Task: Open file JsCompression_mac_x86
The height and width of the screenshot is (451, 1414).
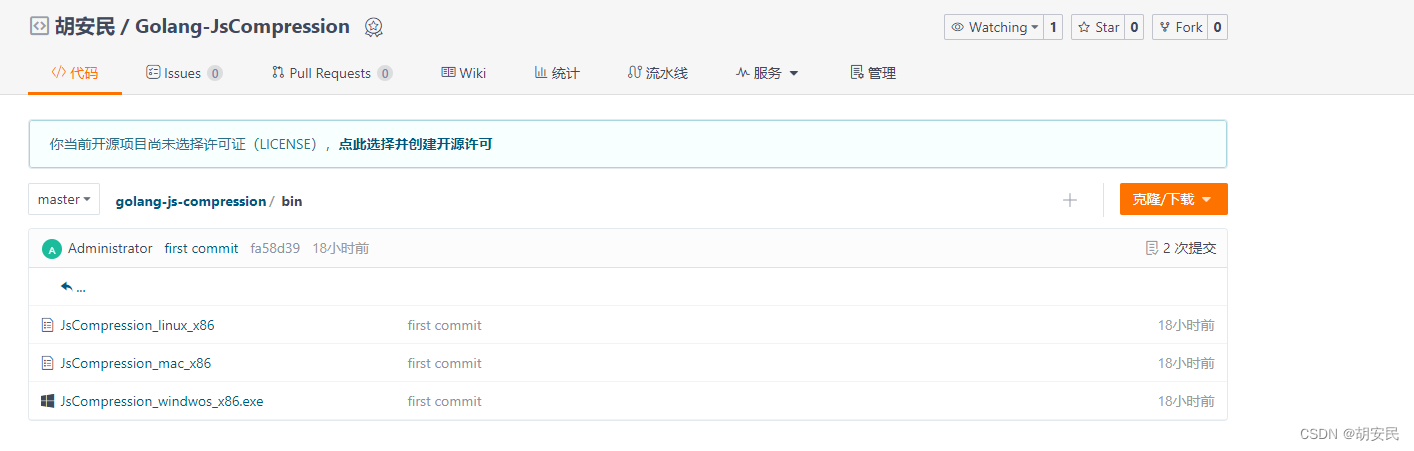Action: 136,363
